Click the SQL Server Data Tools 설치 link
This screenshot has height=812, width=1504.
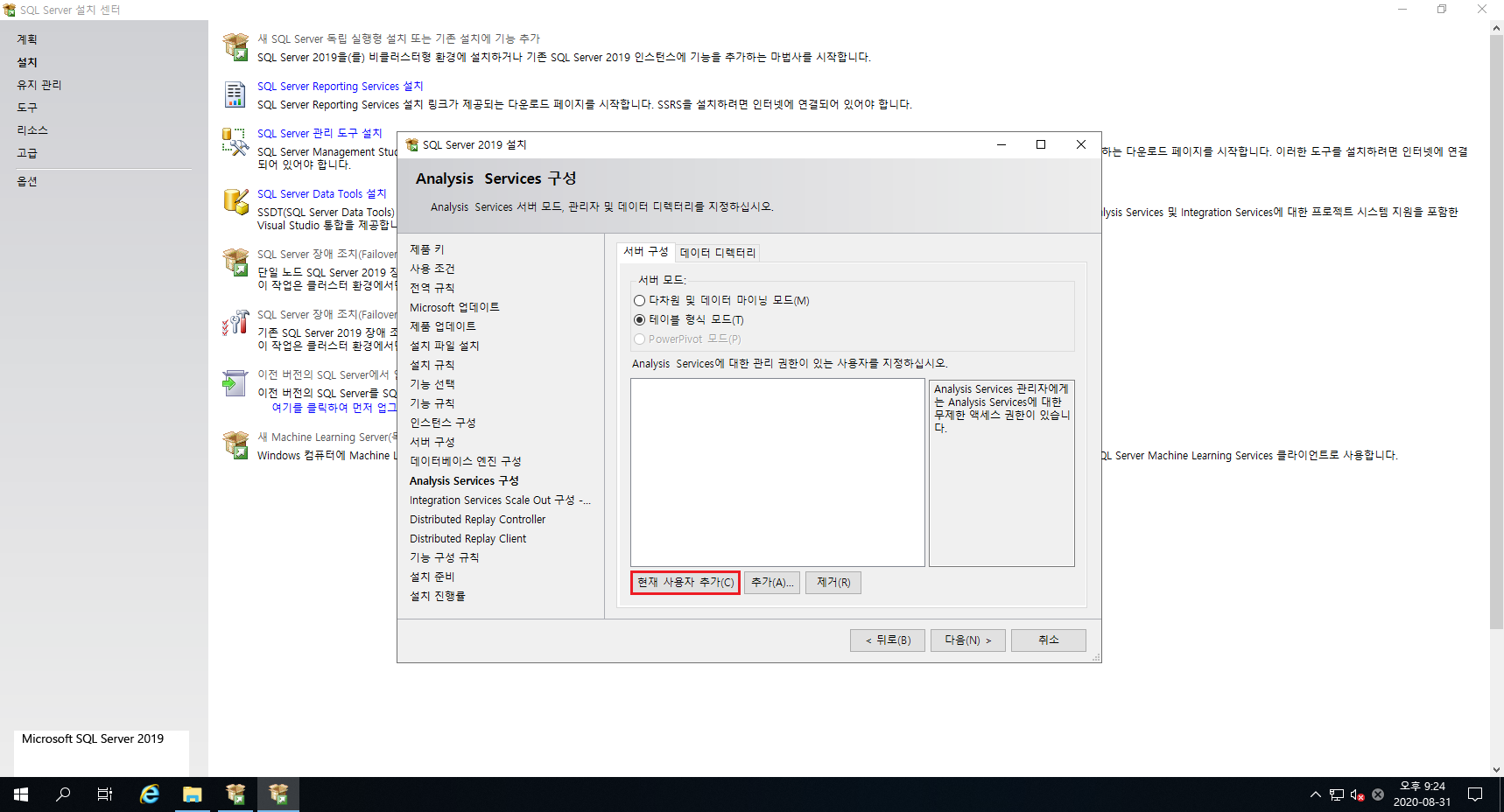click(x=321, y=193)
